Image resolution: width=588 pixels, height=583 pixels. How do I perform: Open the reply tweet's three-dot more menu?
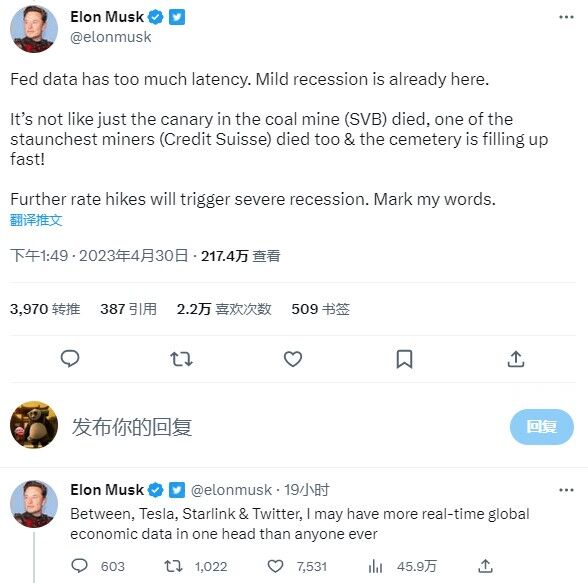566,490
